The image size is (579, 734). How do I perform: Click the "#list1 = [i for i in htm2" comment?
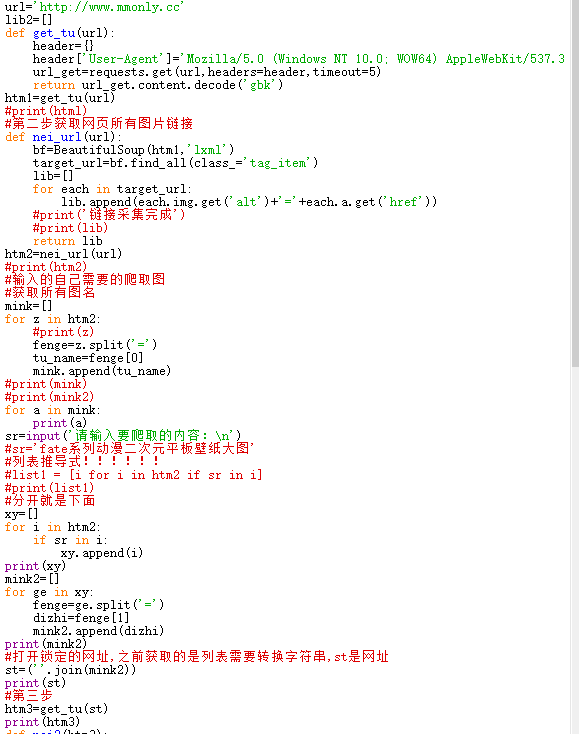tap(133, 475)
